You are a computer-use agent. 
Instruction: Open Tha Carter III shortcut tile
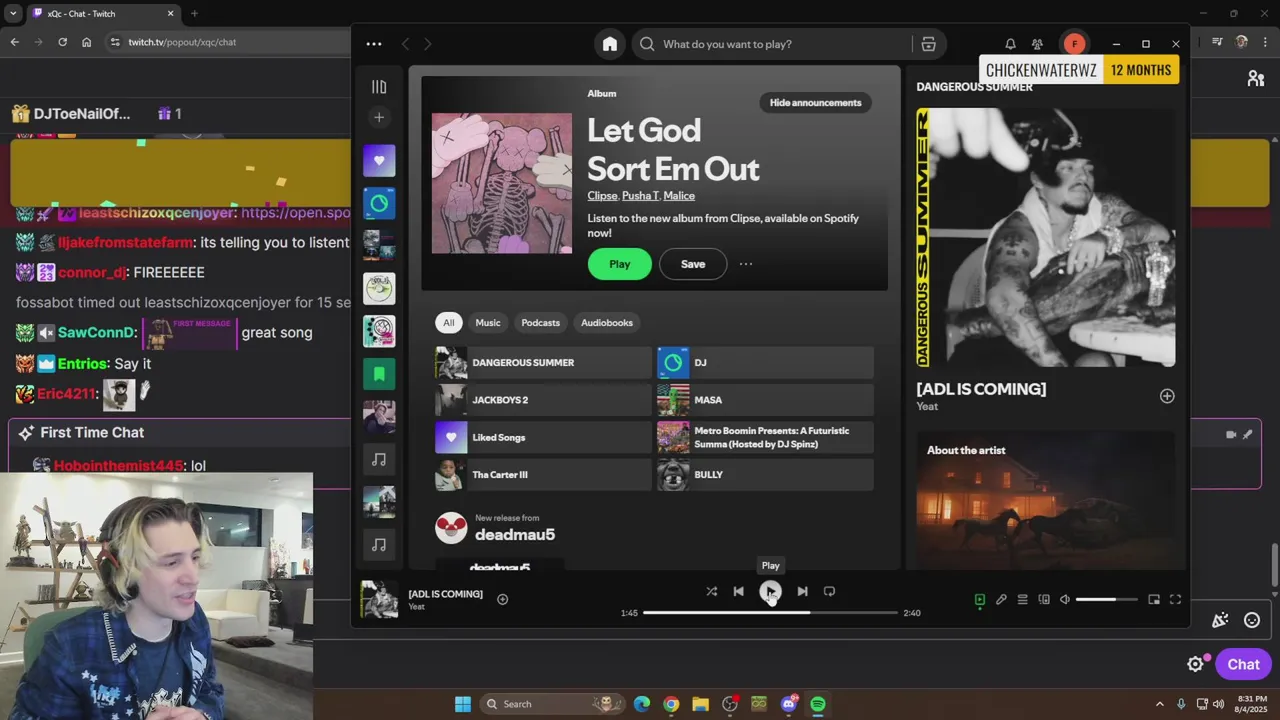point(543,475)
